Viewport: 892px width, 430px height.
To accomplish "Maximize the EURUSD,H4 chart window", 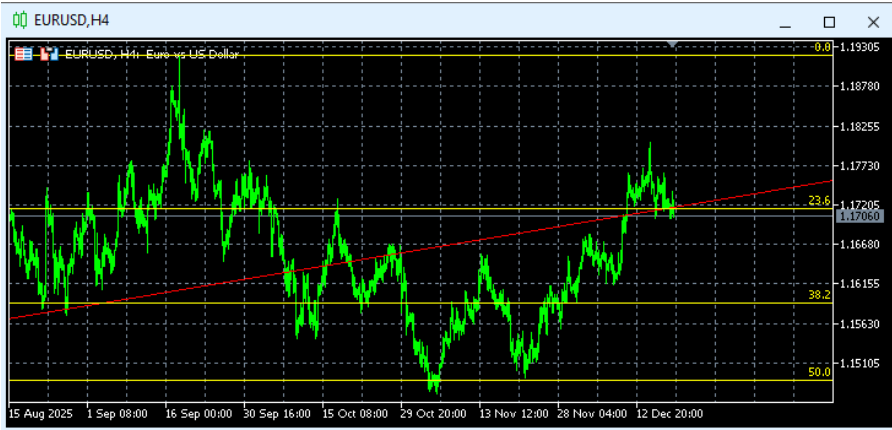I will coord(828,21).
